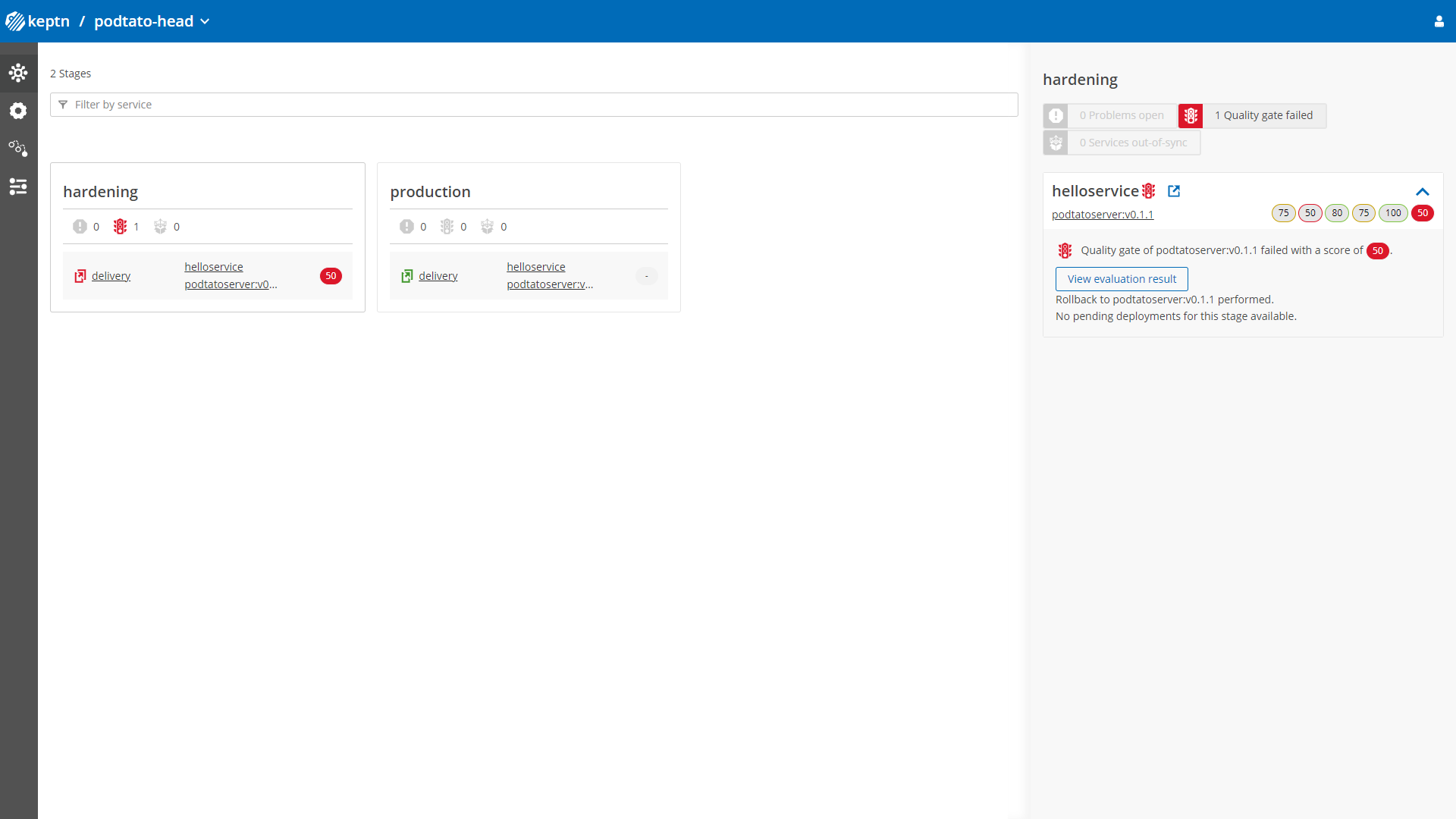Select the production stage card title

click(430, 192)
